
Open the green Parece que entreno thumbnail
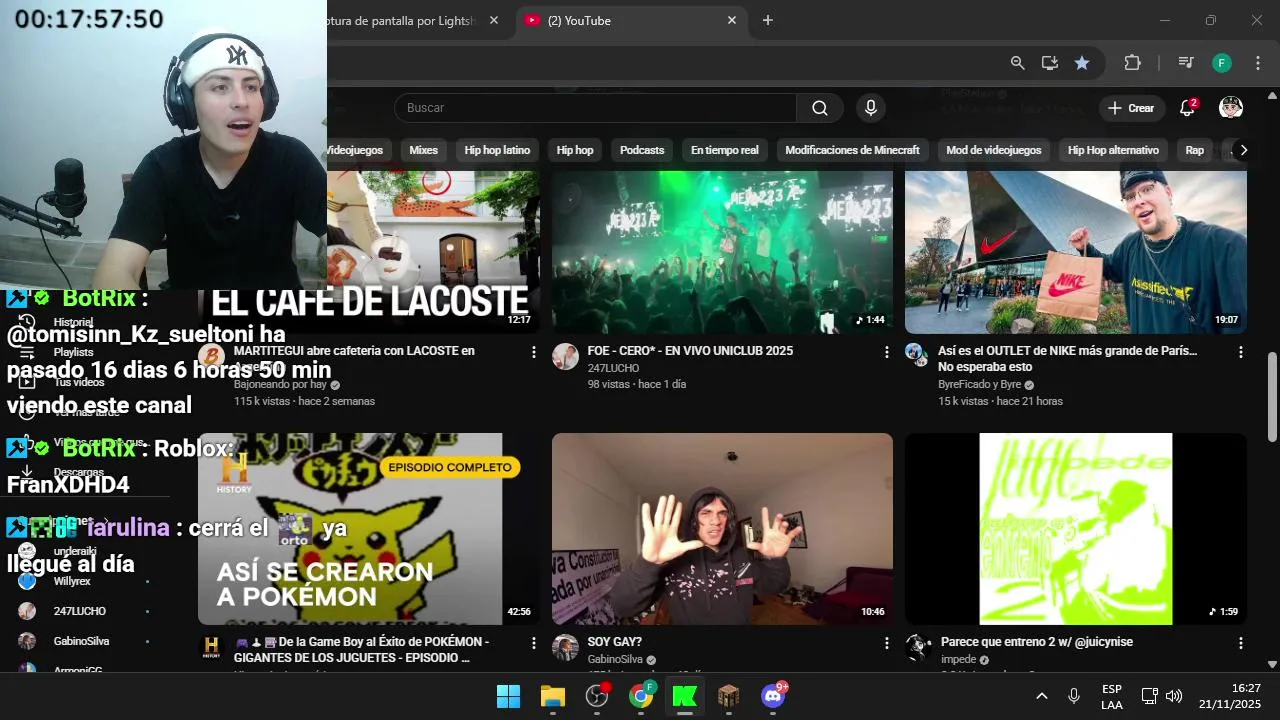point(1076,529)
